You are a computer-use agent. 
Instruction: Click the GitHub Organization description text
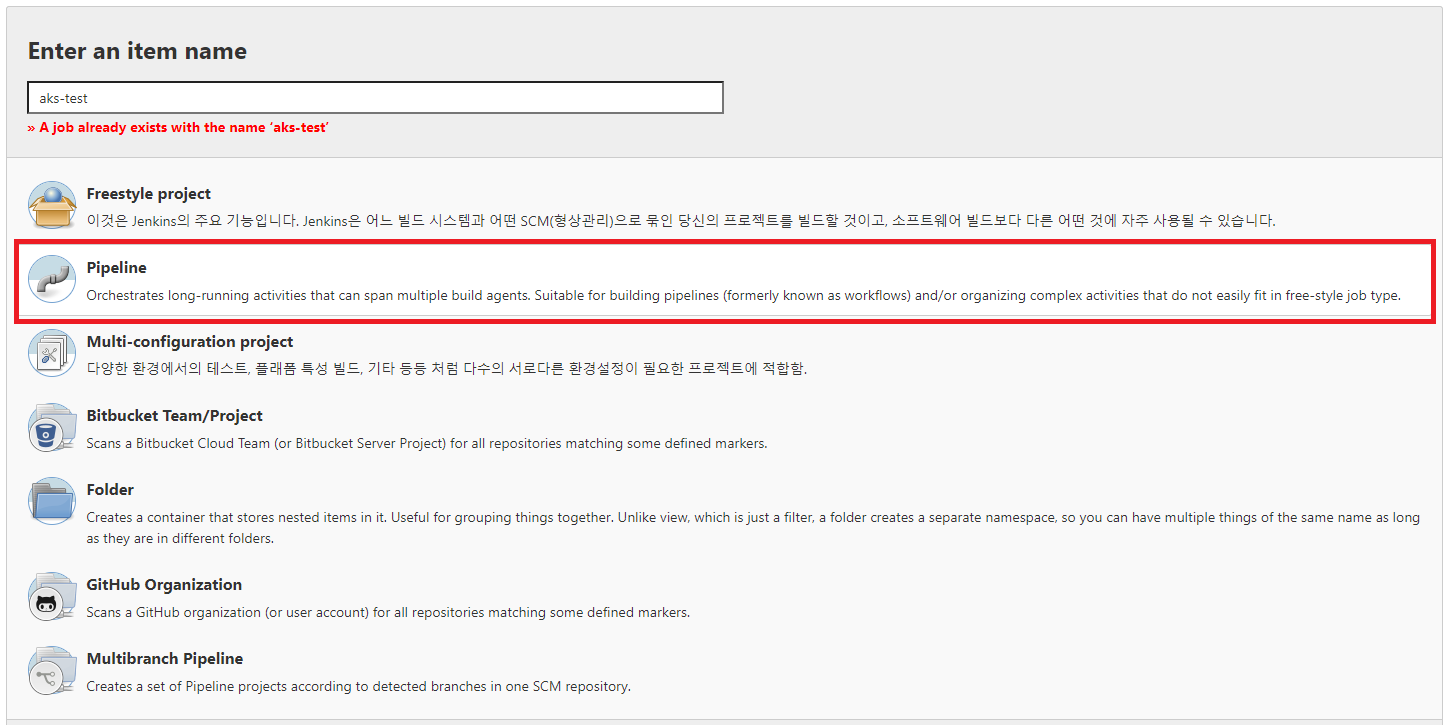click(388, 612)
